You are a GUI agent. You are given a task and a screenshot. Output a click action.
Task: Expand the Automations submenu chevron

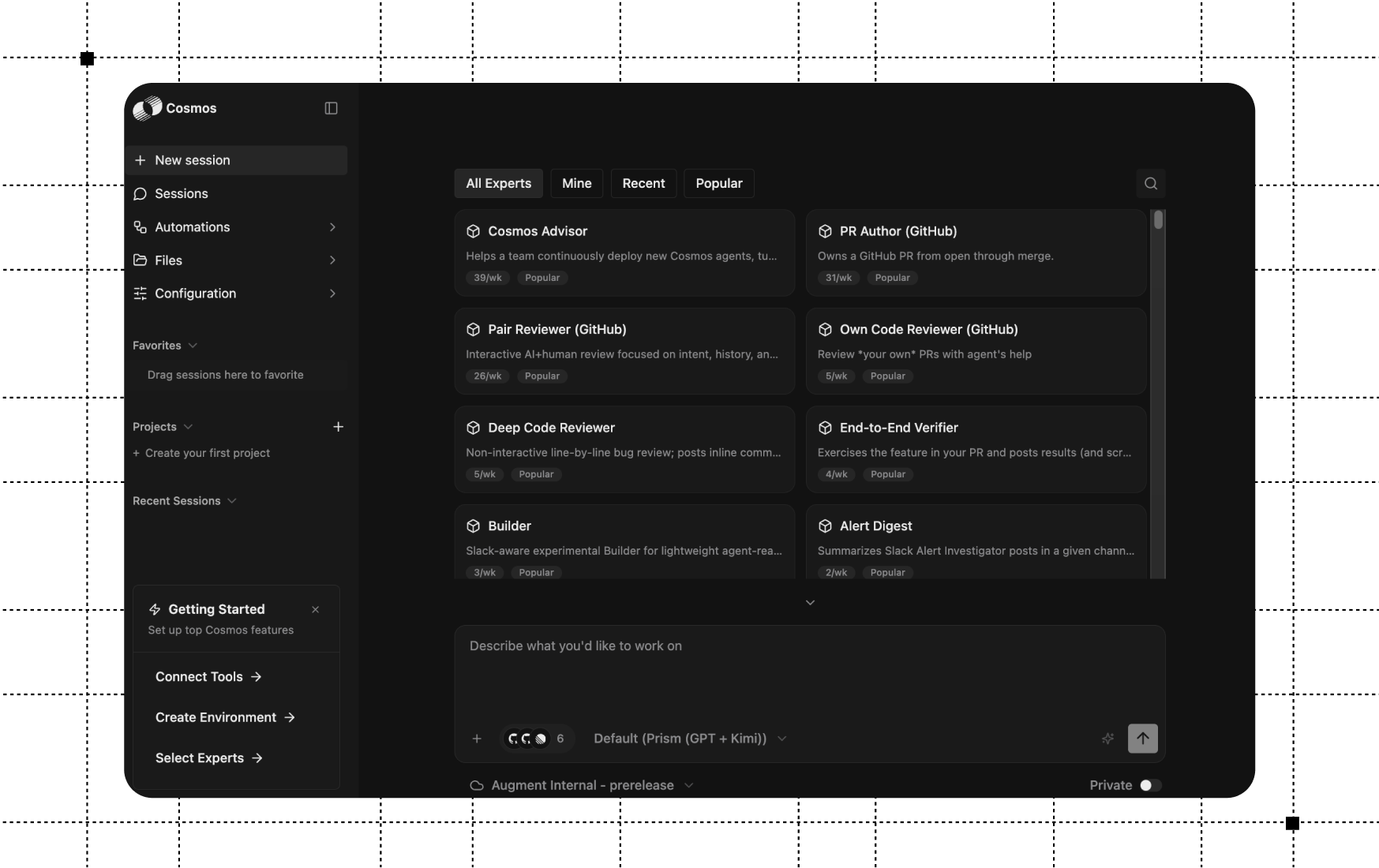click(332, 227)
